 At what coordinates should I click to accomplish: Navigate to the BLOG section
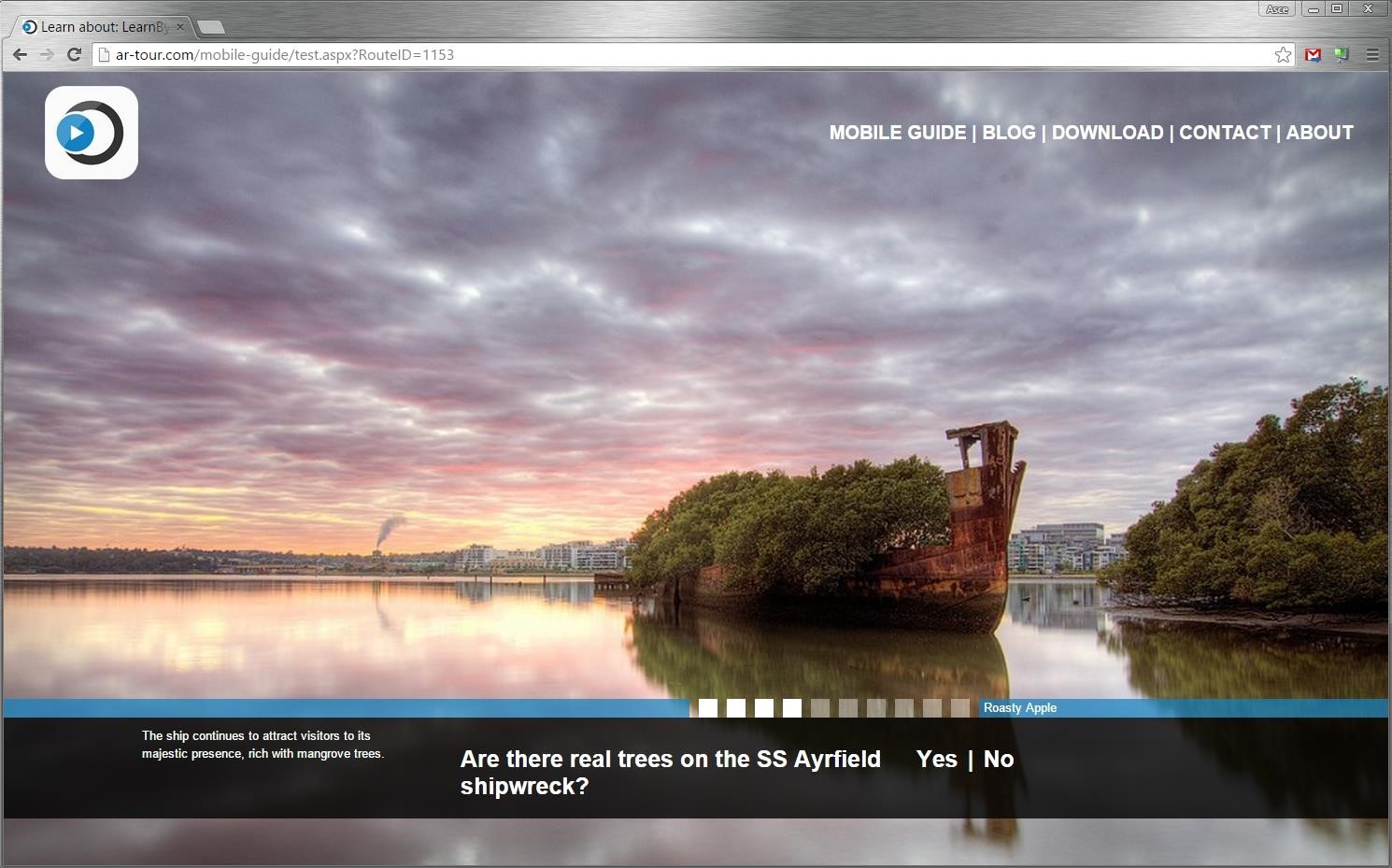(x=1008, y=133)
